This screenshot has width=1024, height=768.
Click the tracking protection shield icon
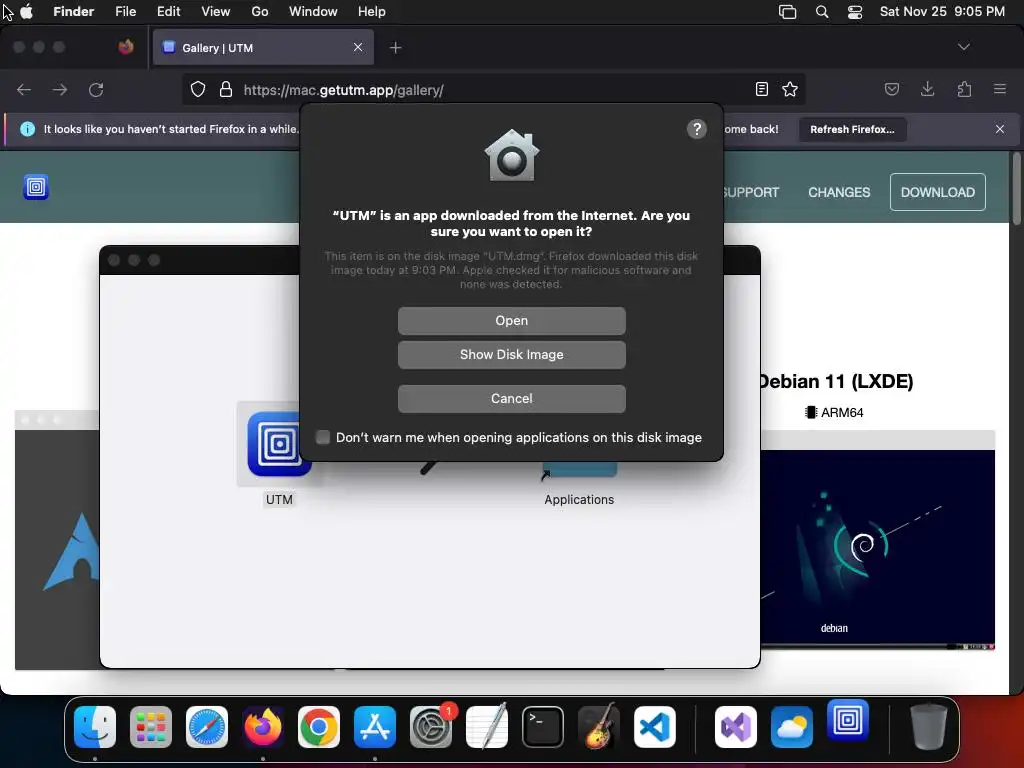click(198, 89)
